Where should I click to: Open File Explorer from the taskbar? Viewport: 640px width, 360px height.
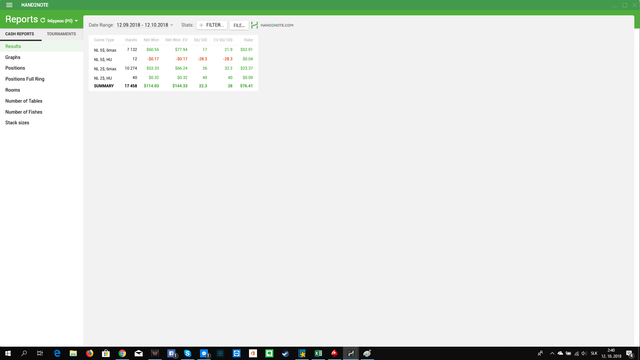[73, 353]
